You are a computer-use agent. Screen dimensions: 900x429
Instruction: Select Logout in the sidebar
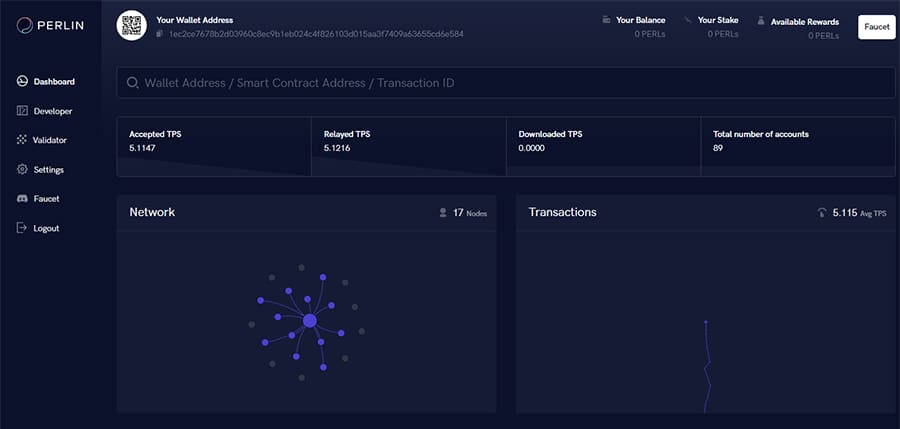[46, 228]
